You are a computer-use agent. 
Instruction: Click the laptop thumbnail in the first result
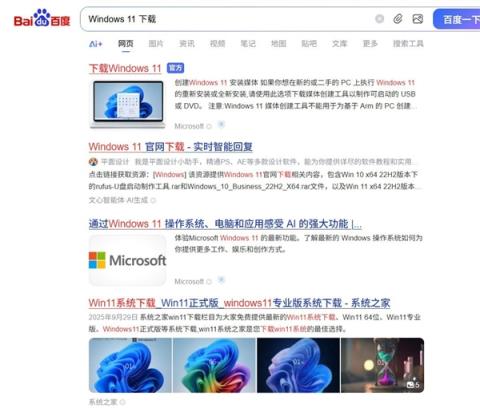tap(128, 104)
